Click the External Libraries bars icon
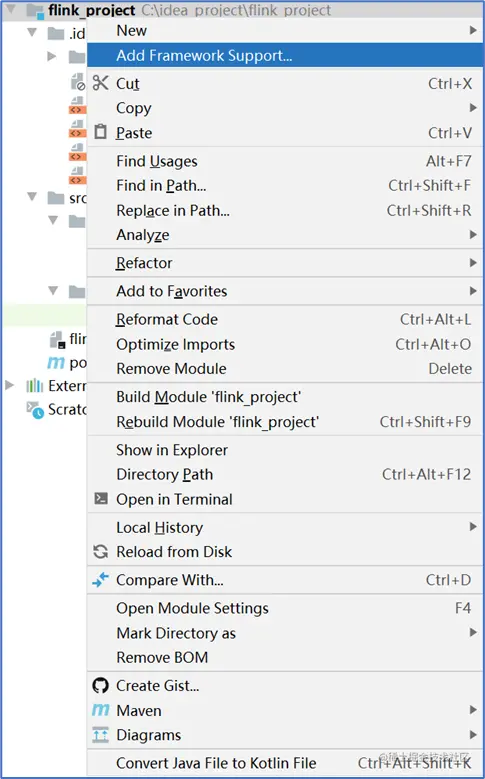This screenshot has height=779, width=485. click(x=34, y=386)
